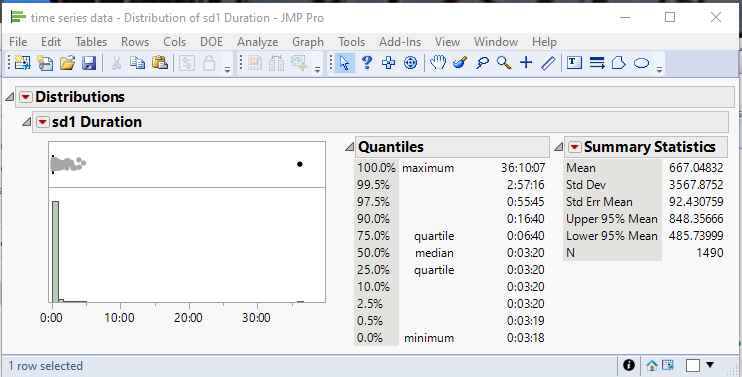Select the Line drawing tool
The image size is (742, 377).
click(548, 63)
